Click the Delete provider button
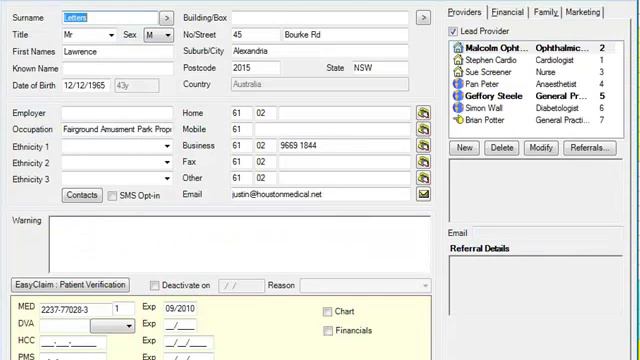The image size is (640, 360). [502, 148]
